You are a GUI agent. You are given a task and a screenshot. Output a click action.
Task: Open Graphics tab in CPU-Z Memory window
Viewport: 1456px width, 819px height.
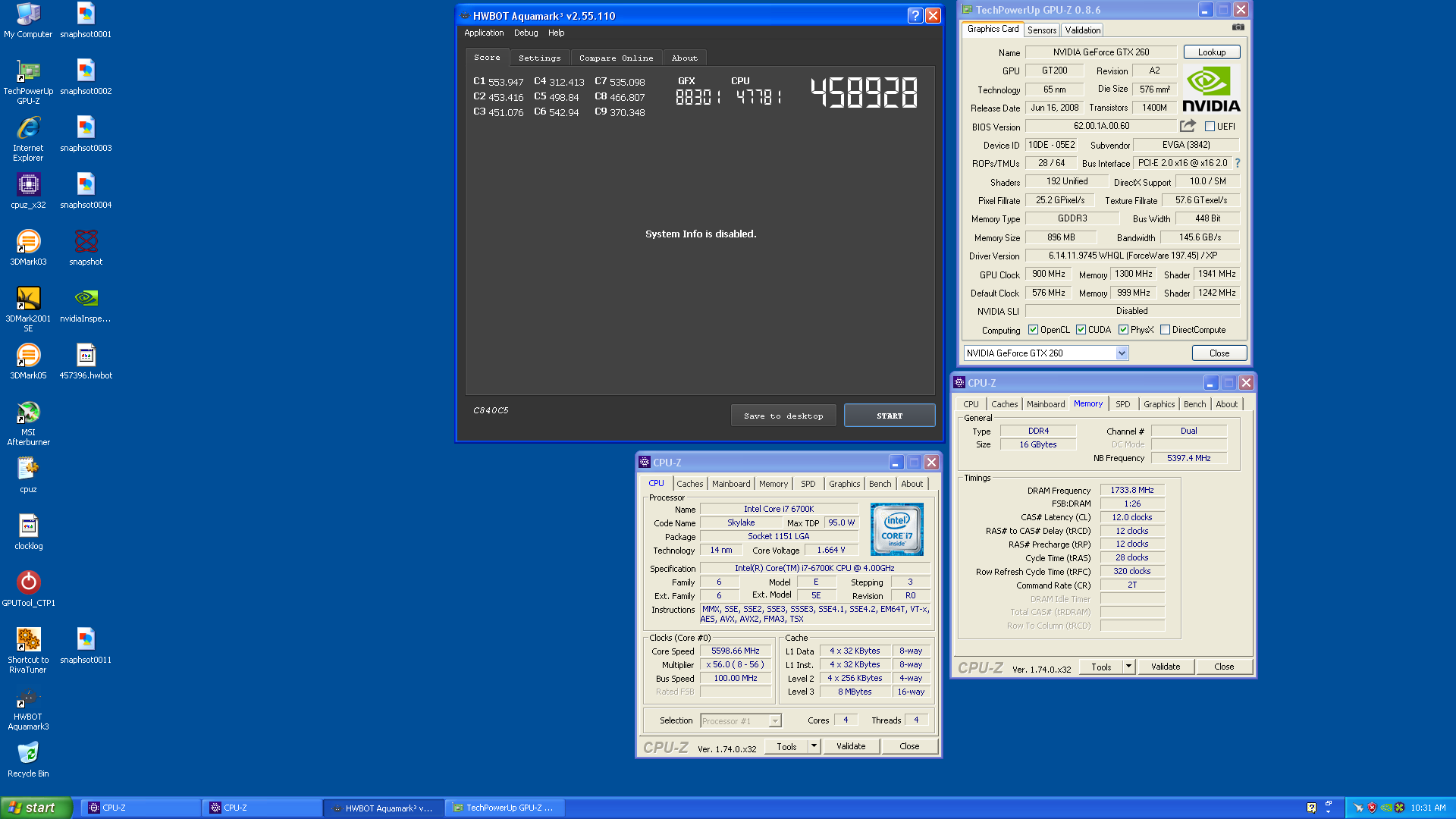coord(1159,405)
